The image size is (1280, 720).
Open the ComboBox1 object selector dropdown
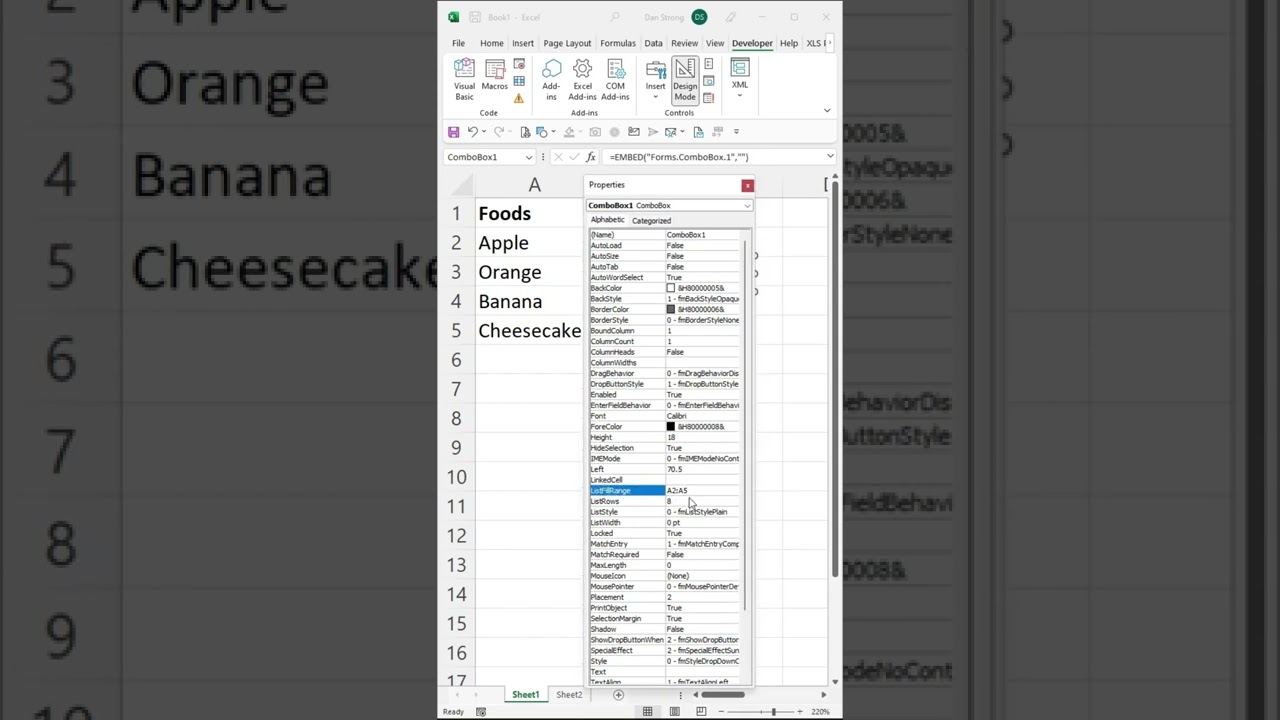pos(746,205)
